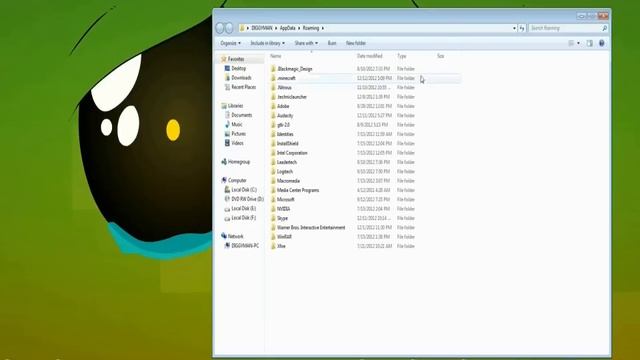640x360 pixels.
Task: Click the Burn toolbar button
Action: point(332,43)
